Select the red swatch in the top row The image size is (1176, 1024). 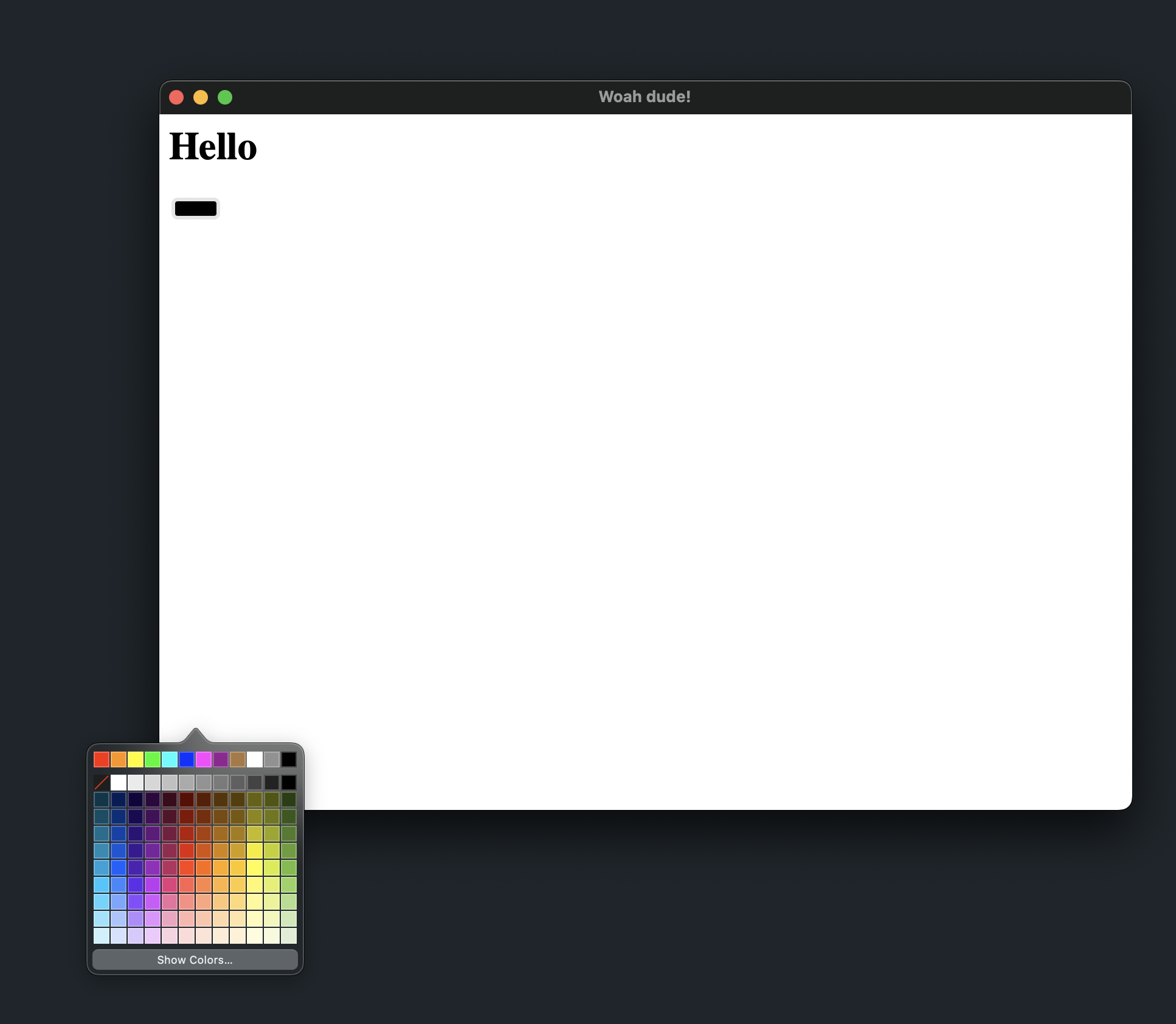[x=102, y=759]
